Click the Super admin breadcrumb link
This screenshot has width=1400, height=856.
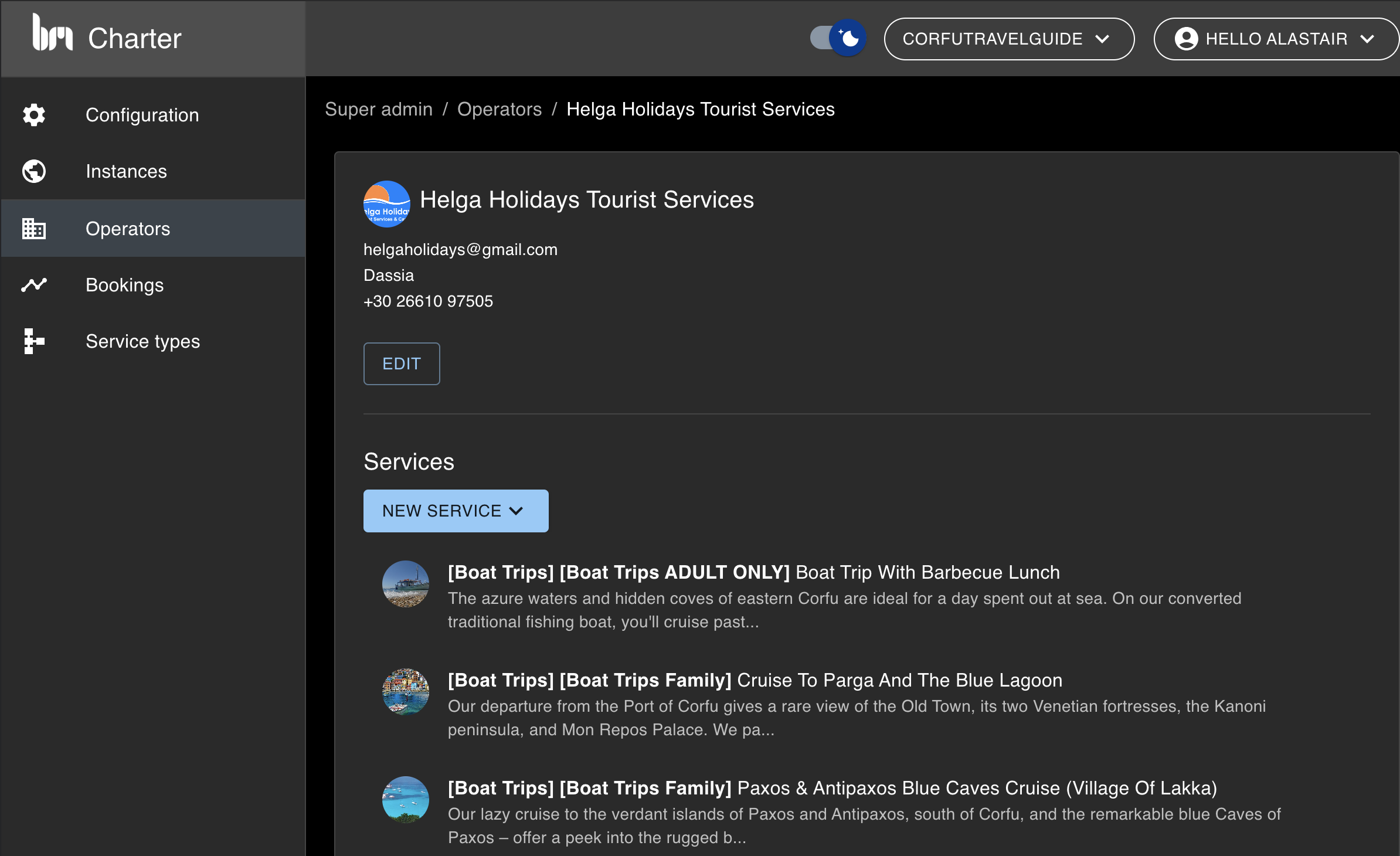[x=379, y=109]
